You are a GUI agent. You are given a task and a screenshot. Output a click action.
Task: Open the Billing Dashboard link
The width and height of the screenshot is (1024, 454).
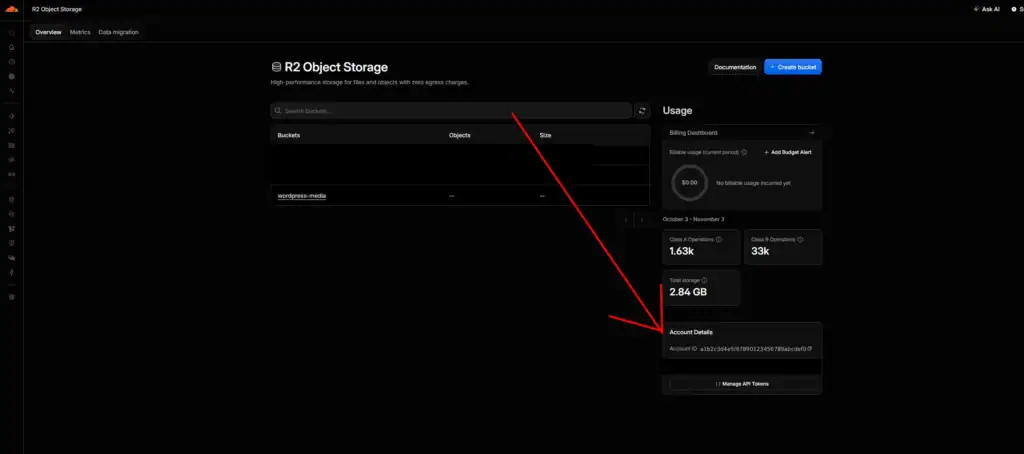coord(693,133)
